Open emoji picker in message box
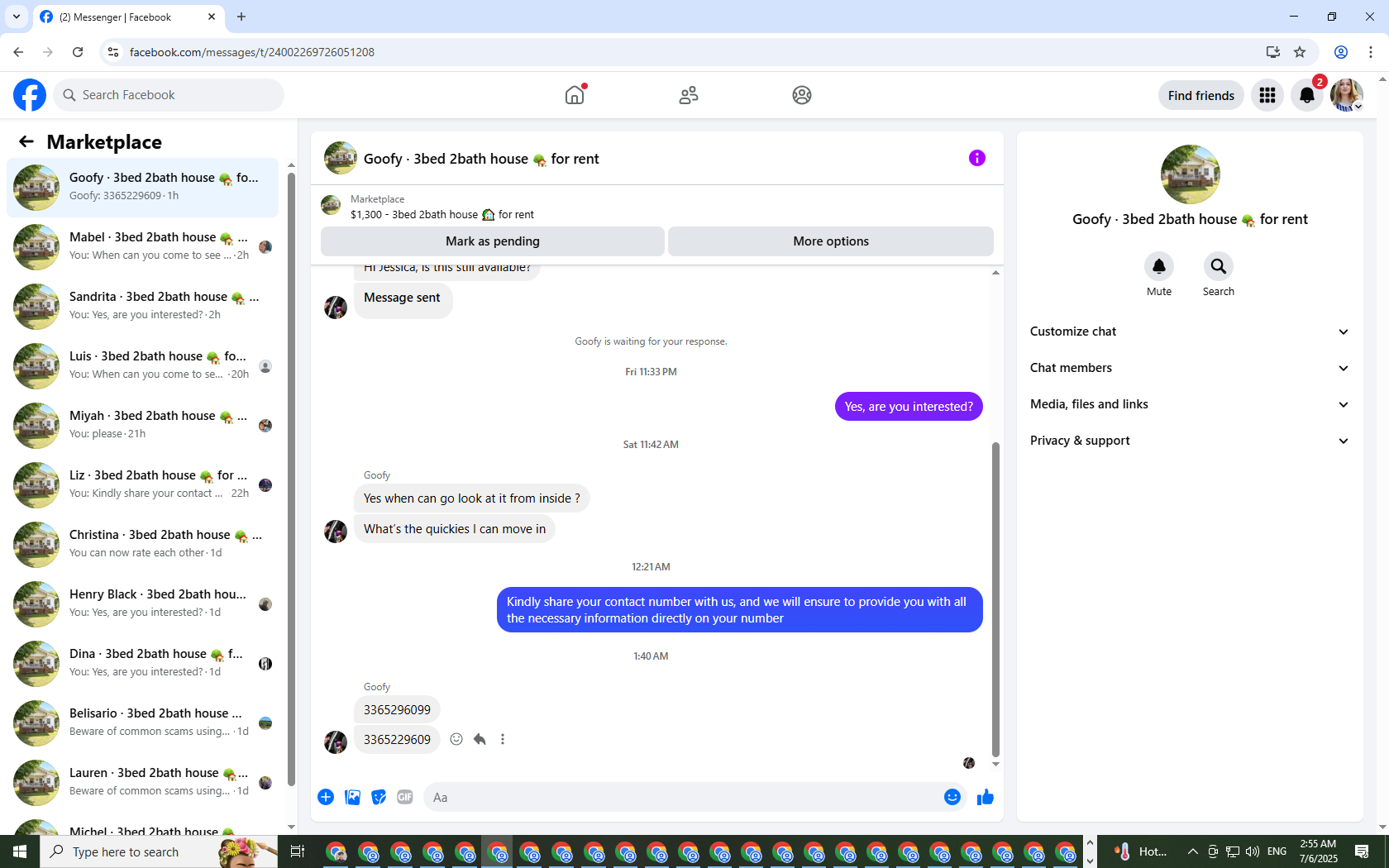 tap(952, 797)
